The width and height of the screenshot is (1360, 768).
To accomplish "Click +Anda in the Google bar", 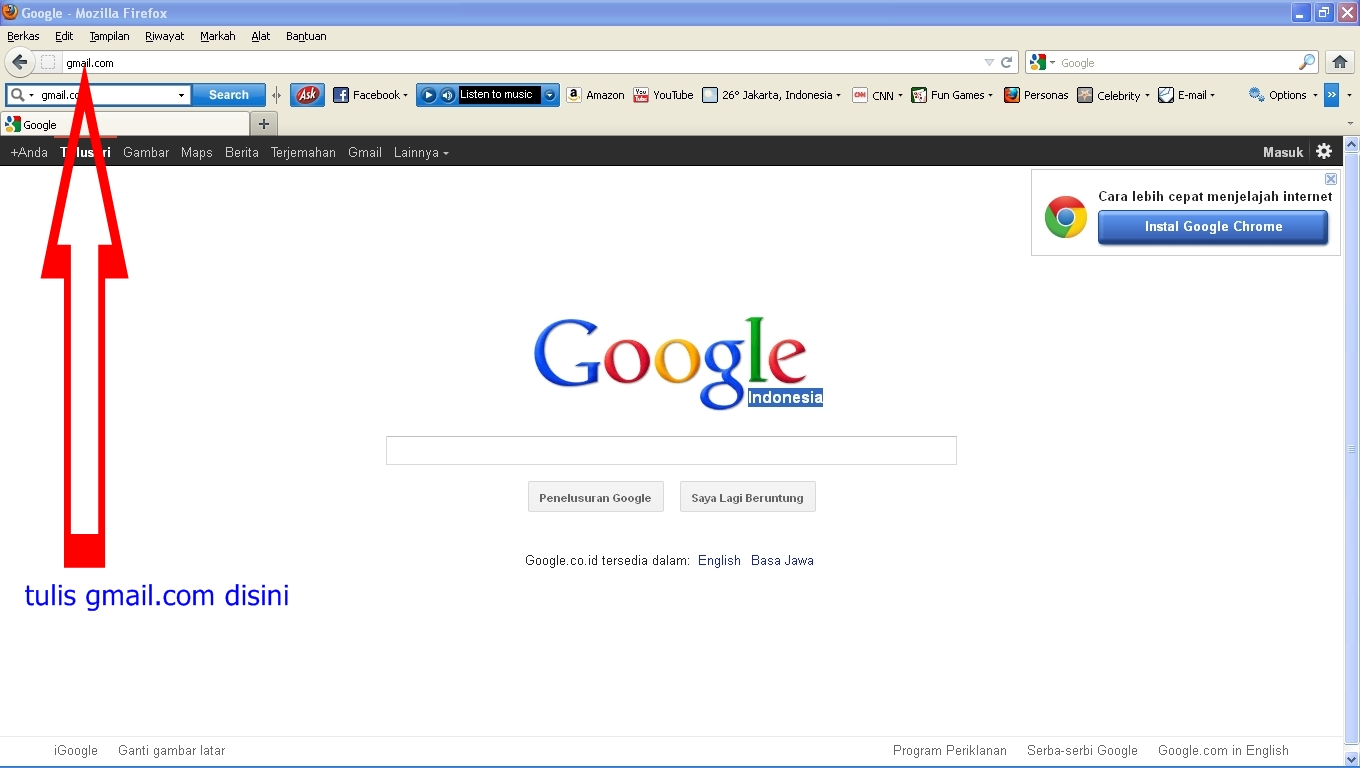I will tap(29, 152).
